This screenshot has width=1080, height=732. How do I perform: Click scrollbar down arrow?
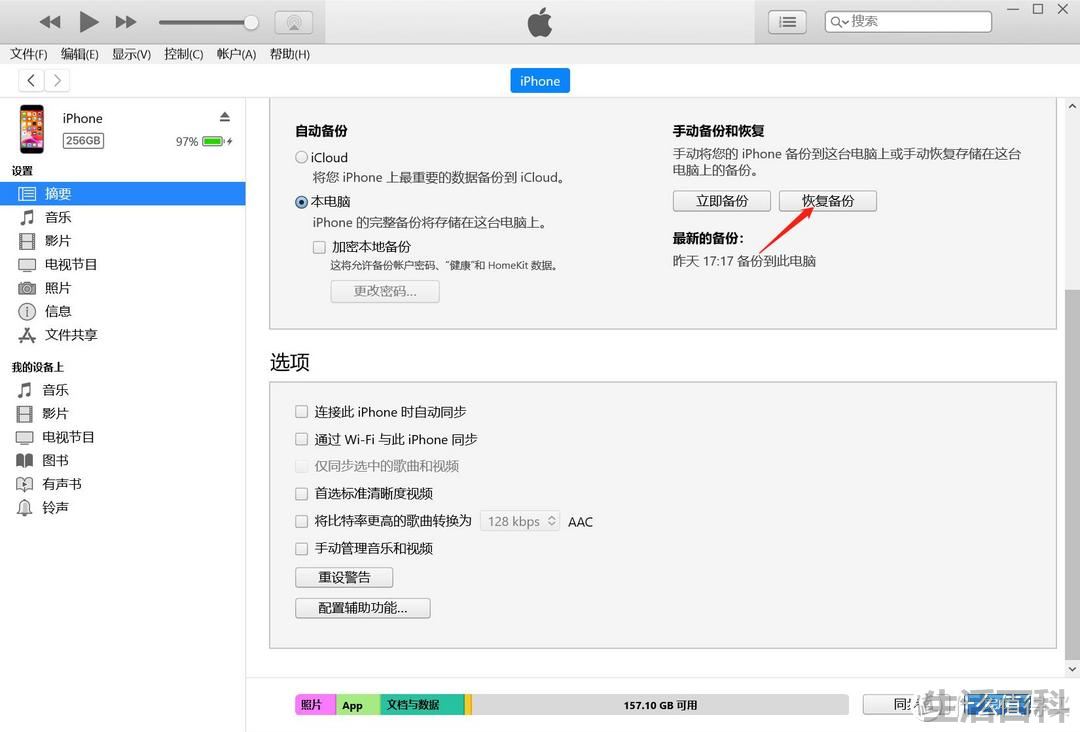coord(1072,669)
